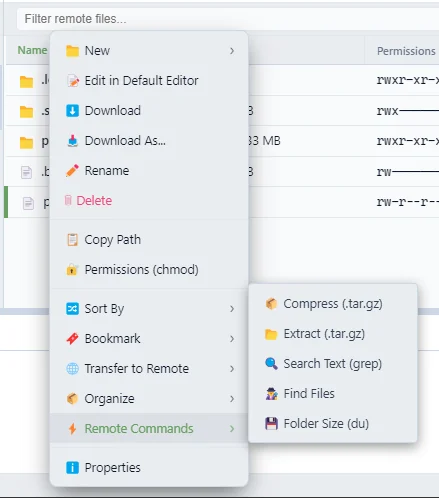Choose Download As... option
The height and width of the screenshot is (498, 439).
(149, 141)
